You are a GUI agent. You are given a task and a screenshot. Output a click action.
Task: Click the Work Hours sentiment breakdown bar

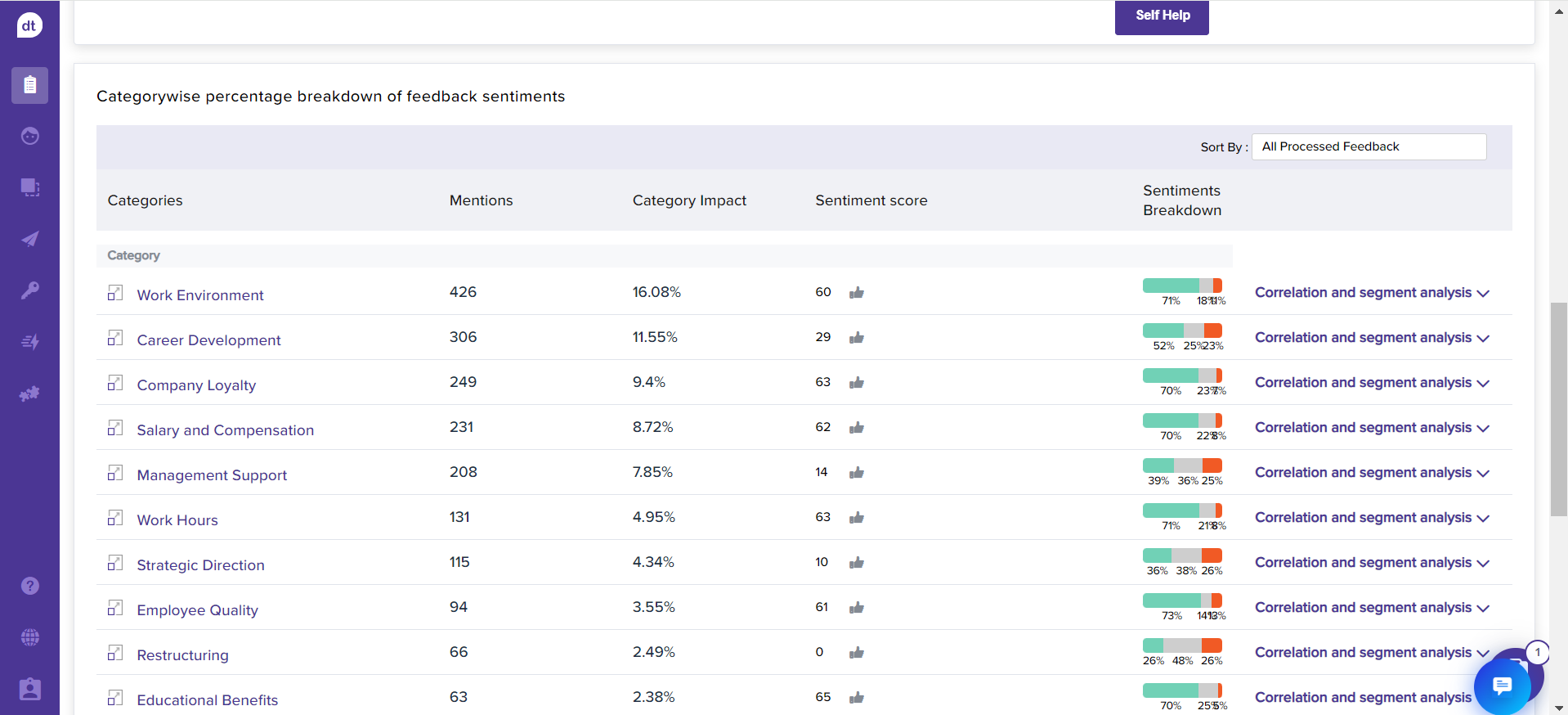[x=1182, y=510]
